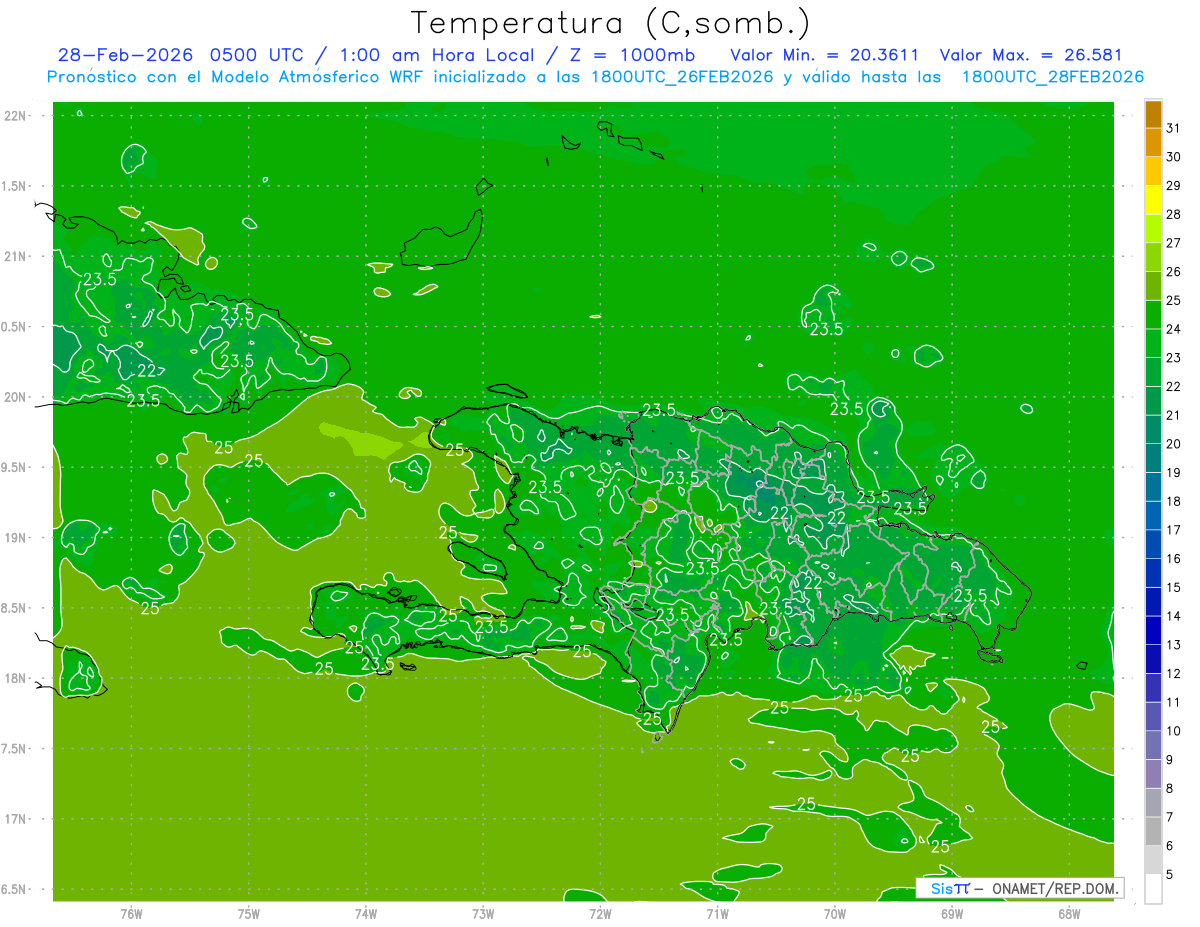Click the legend value 15

pos(1174,587)
